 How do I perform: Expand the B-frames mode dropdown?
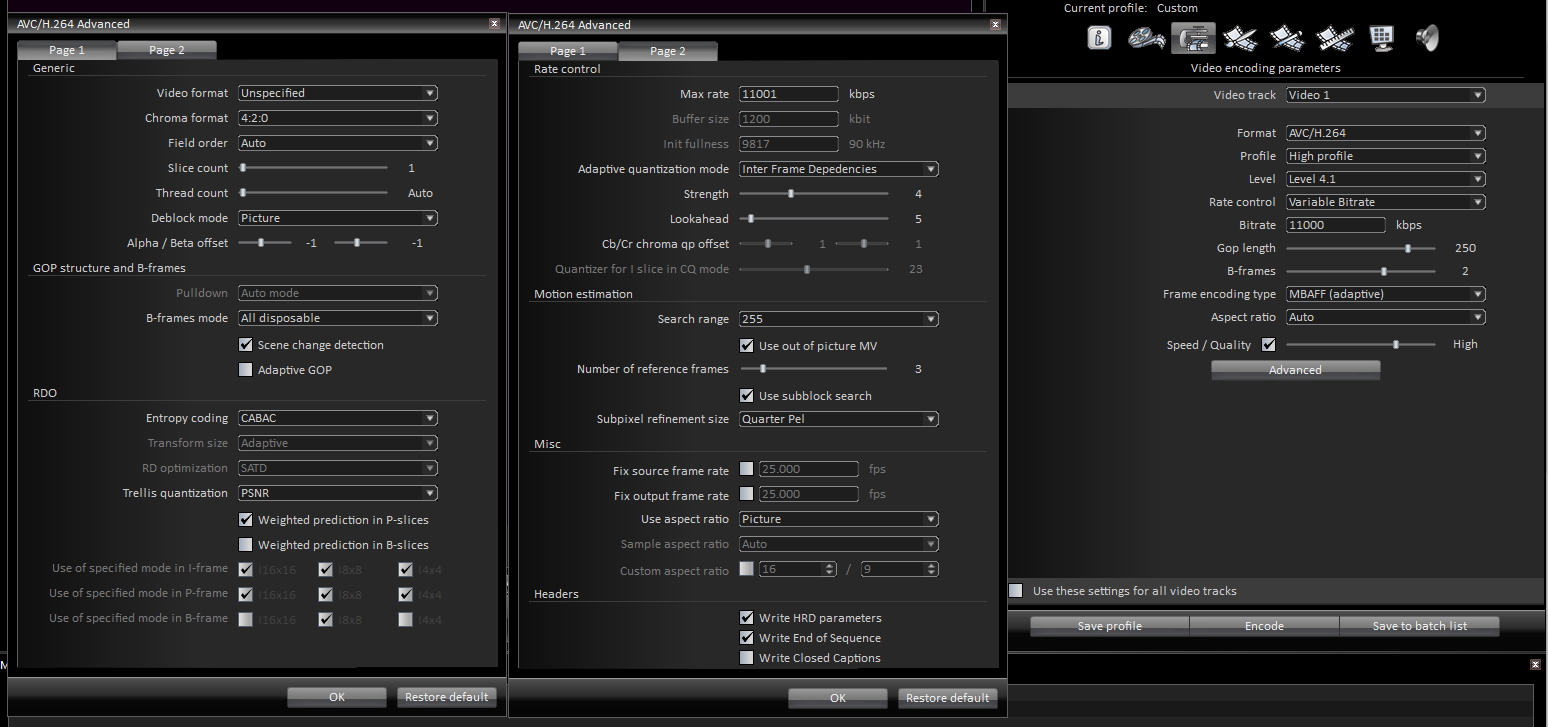pos(338,318)
